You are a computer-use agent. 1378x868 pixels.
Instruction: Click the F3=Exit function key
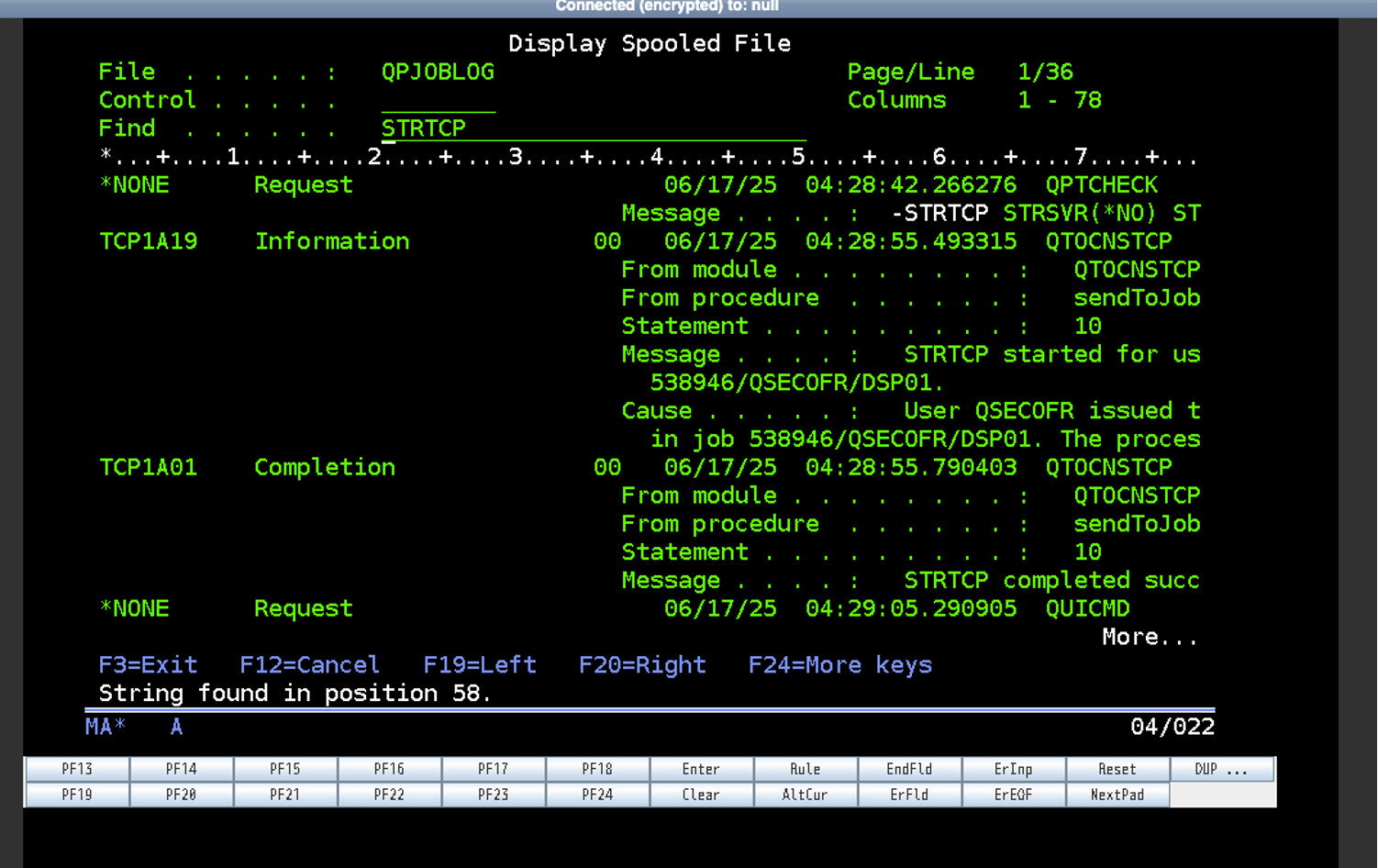[148, 665]
